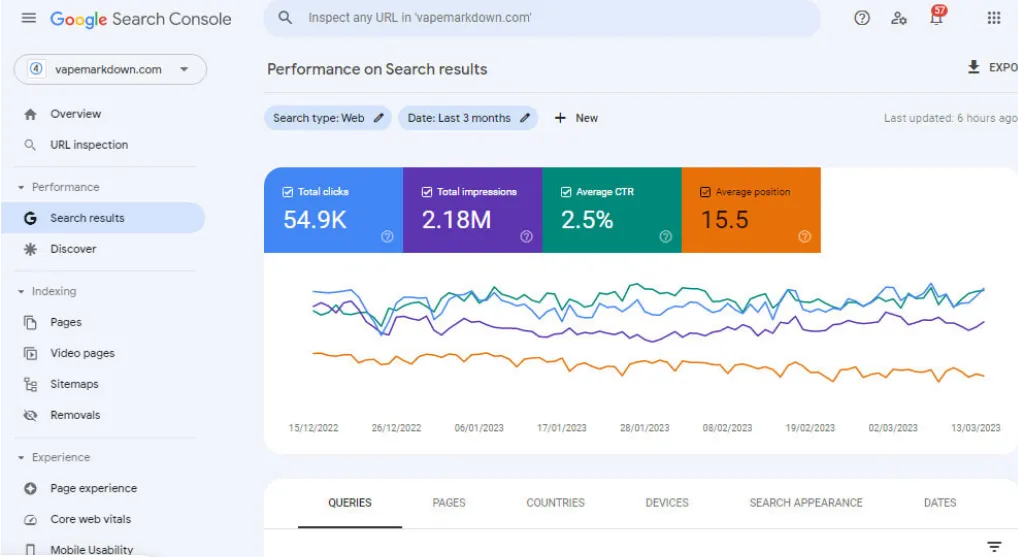
Task: Switch to the COUNTRIES tab
Action: [555, 503]
